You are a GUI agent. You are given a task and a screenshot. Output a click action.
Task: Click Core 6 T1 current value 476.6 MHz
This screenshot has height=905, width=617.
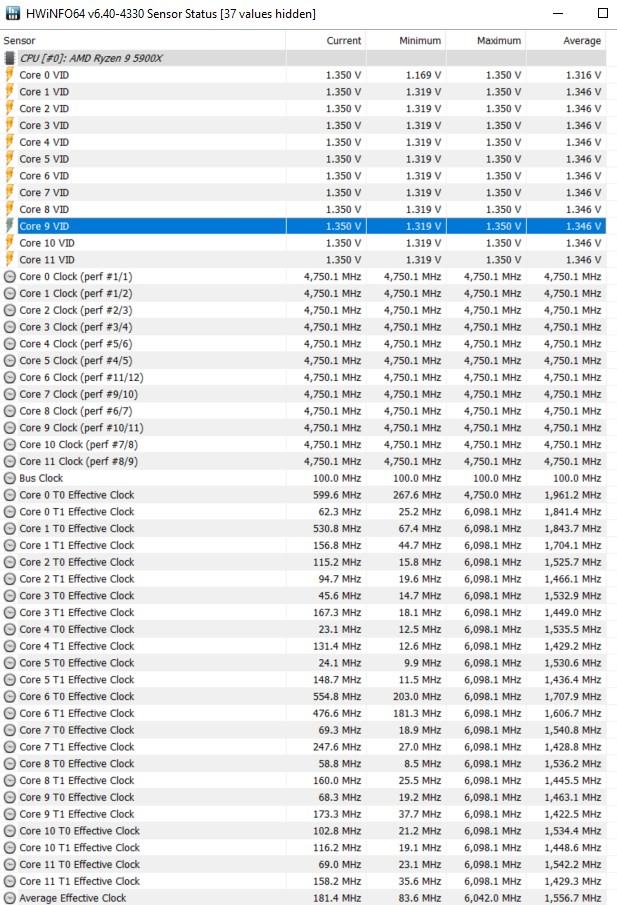[337, 713]
